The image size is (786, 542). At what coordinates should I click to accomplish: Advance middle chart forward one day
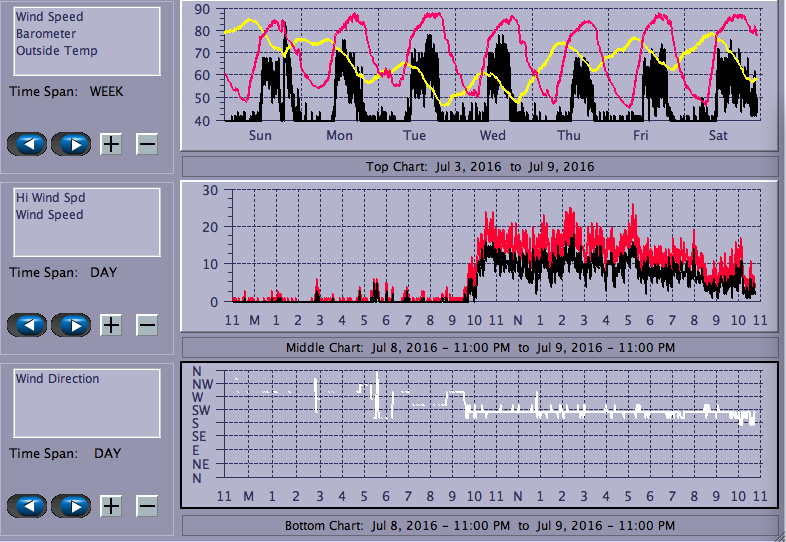coord(71,325)
